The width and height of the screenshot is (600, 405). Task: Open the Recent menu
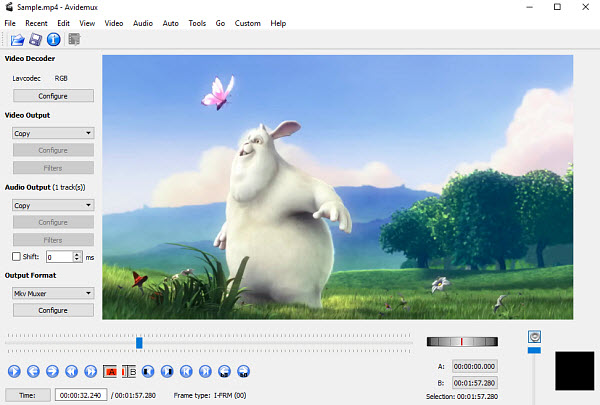pyautogui.click(x=36, y=23)
